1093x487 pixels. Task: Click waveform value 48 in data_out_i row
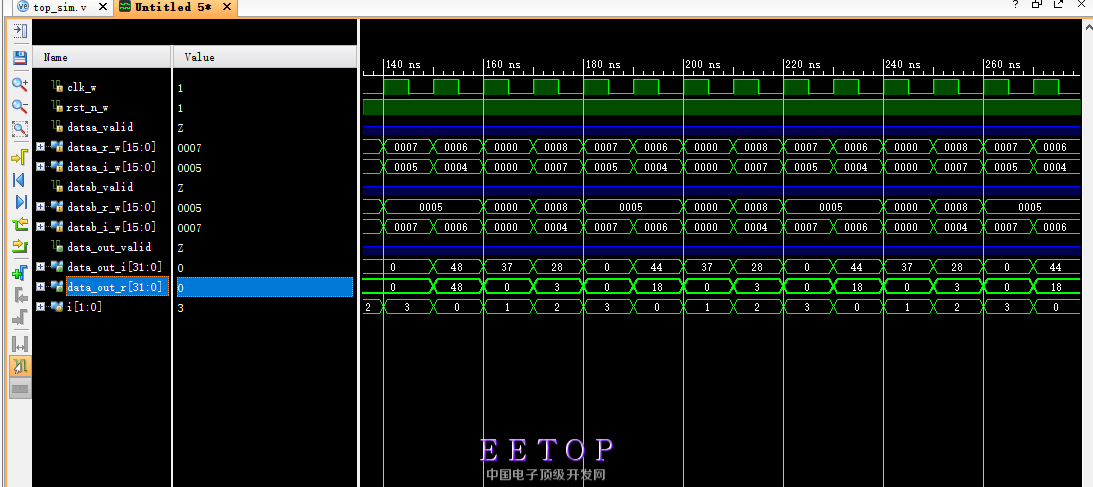click(x=457, y=267)
